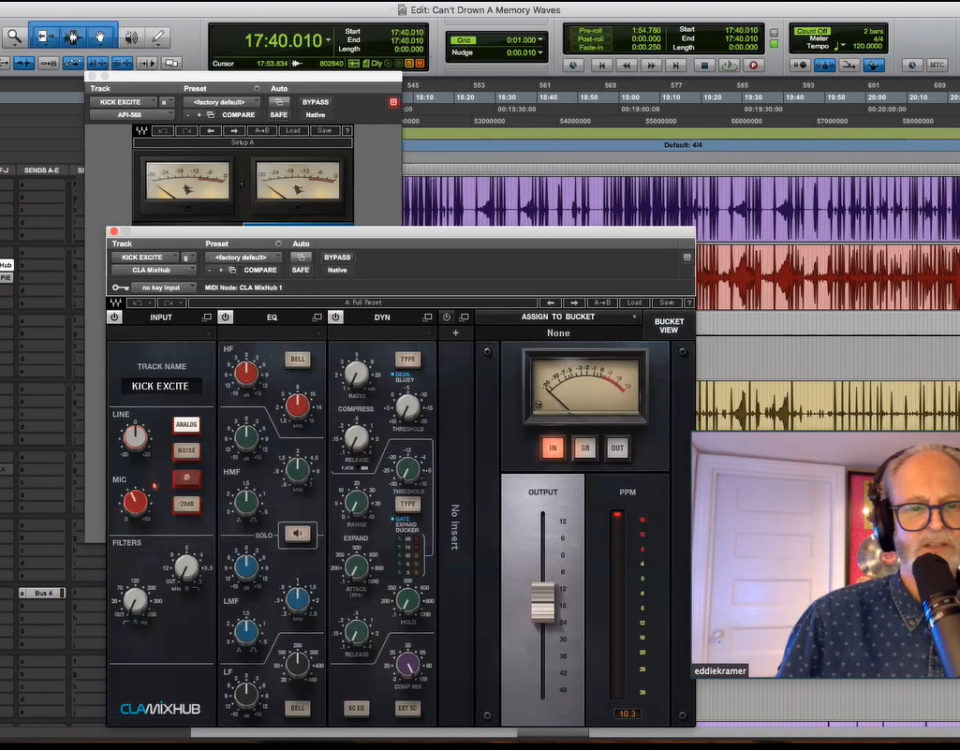Expand the EQ section view icon
This screenshot has width=960, height=750.
[317, 317]
